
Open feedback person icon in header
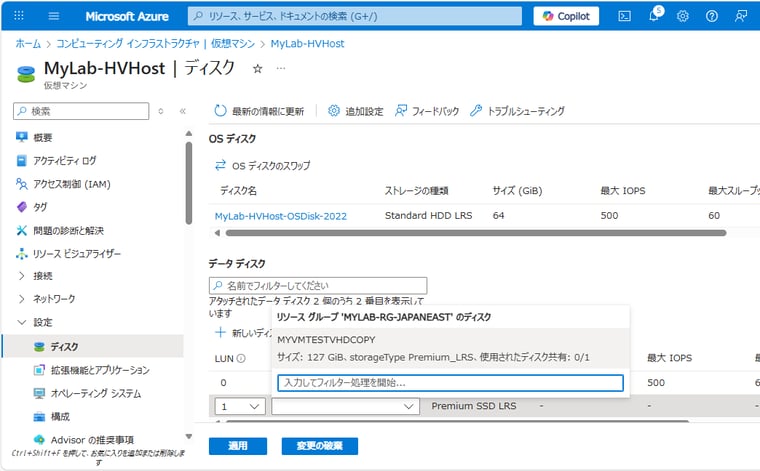tap(741, 16)
